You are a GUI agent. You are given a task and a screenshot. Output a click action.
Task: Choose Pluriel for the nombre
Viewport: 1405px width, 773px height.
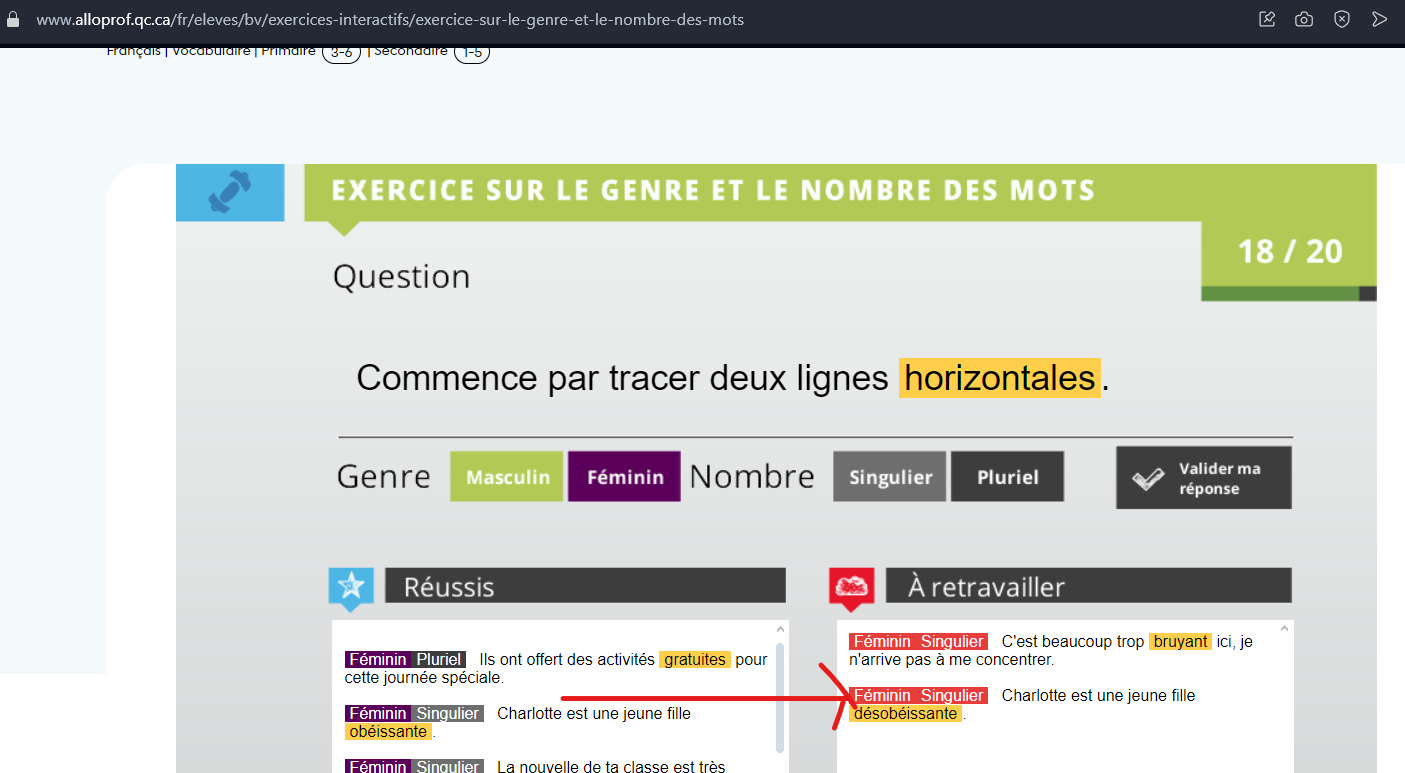pos(1007,477)
